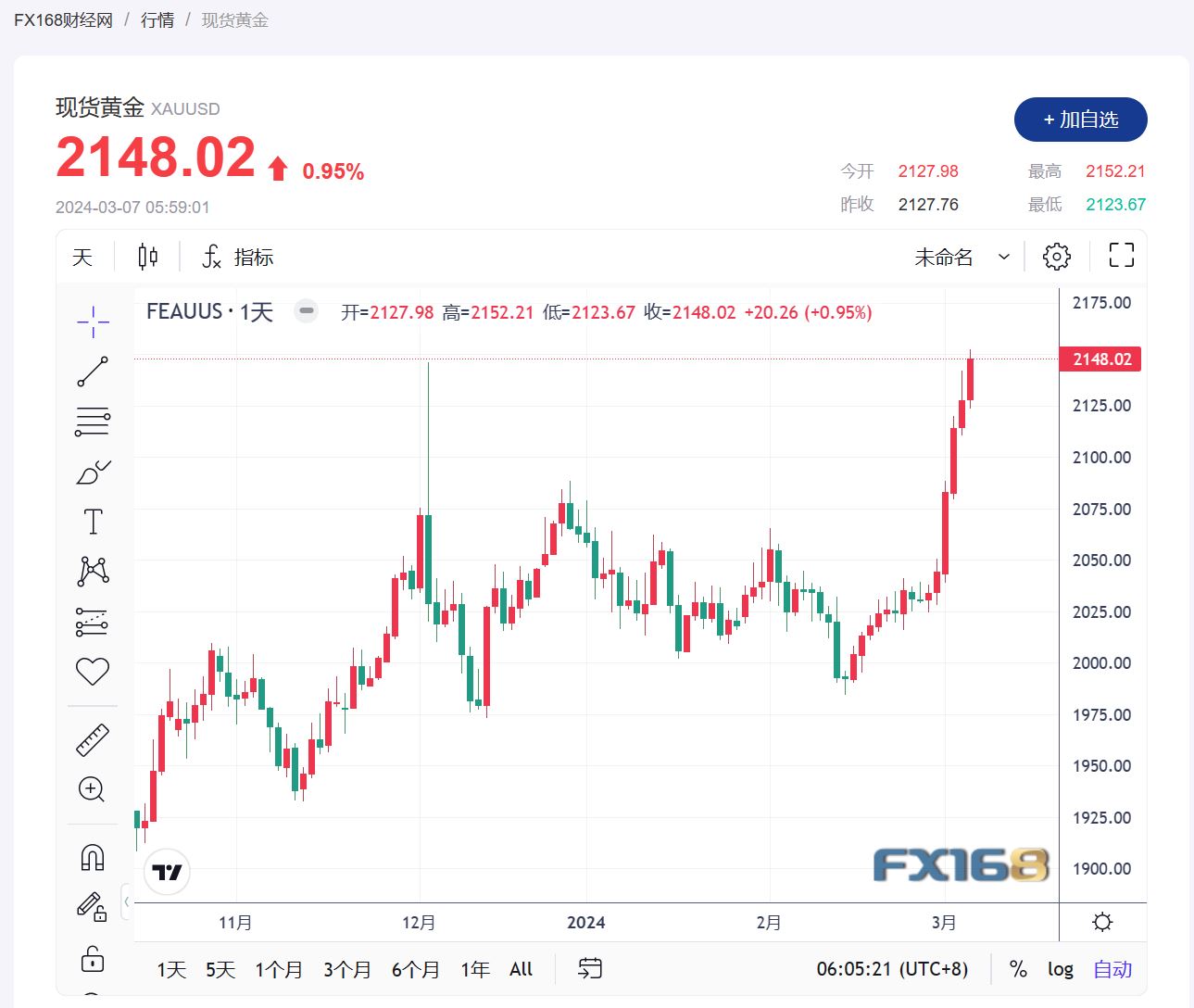Open the forecast and measurement tools
The image size is (1194, 1008).
click(93, 622)
